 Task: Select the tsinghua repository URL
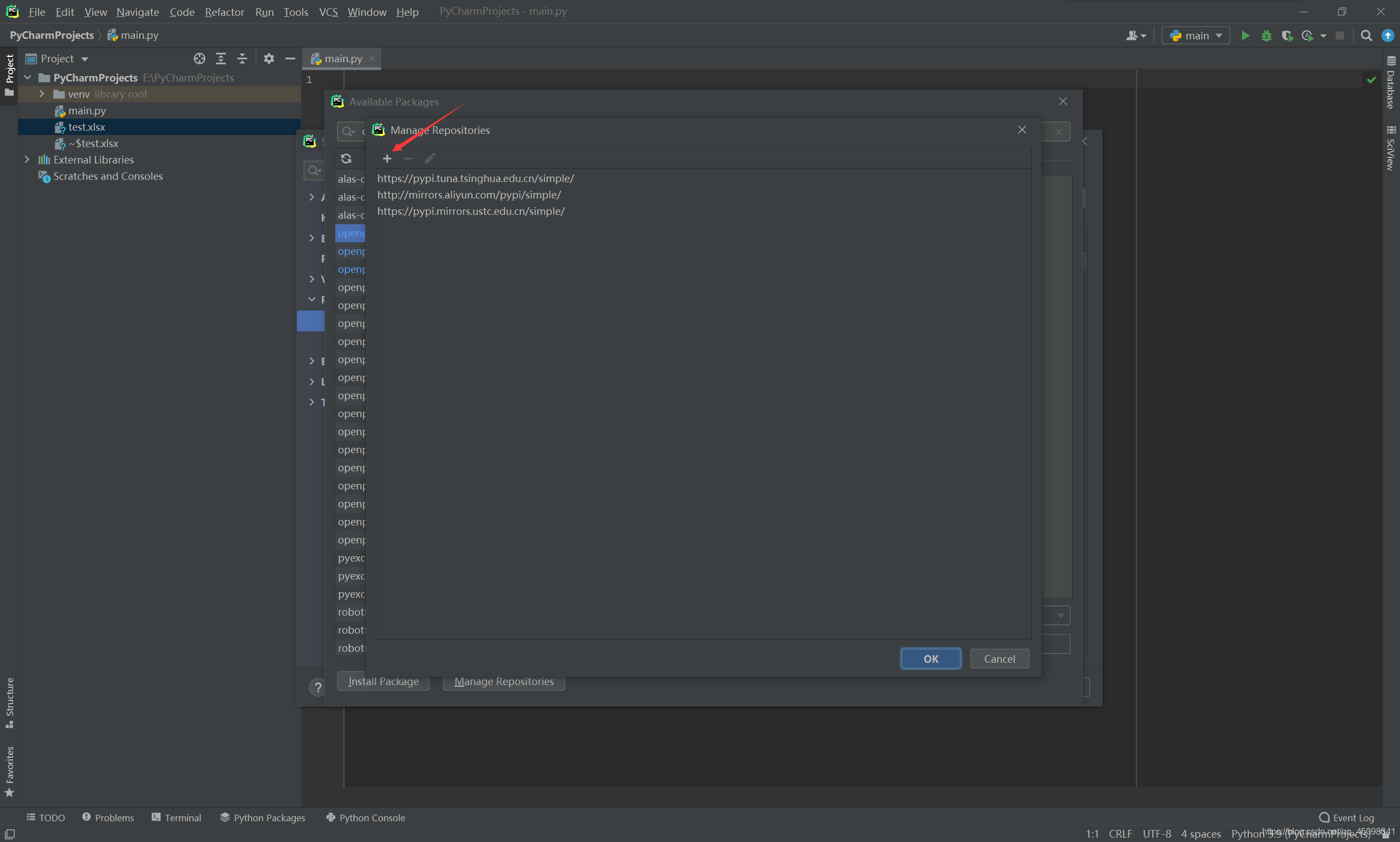pyautogui.click(x=476, y=178)
